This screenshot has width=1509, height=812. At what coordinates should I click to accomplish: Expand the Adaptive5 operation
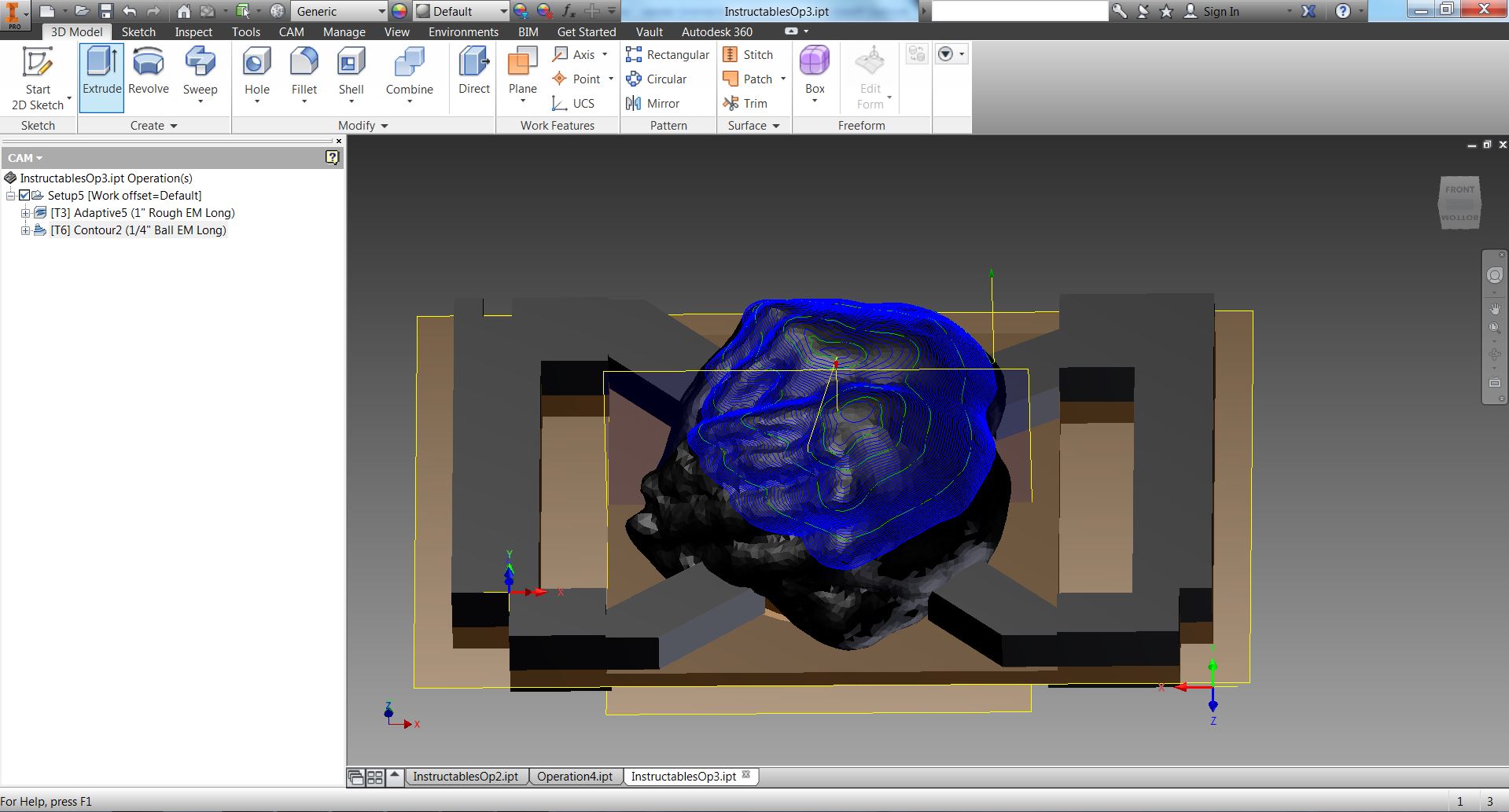tap(25, 212)
